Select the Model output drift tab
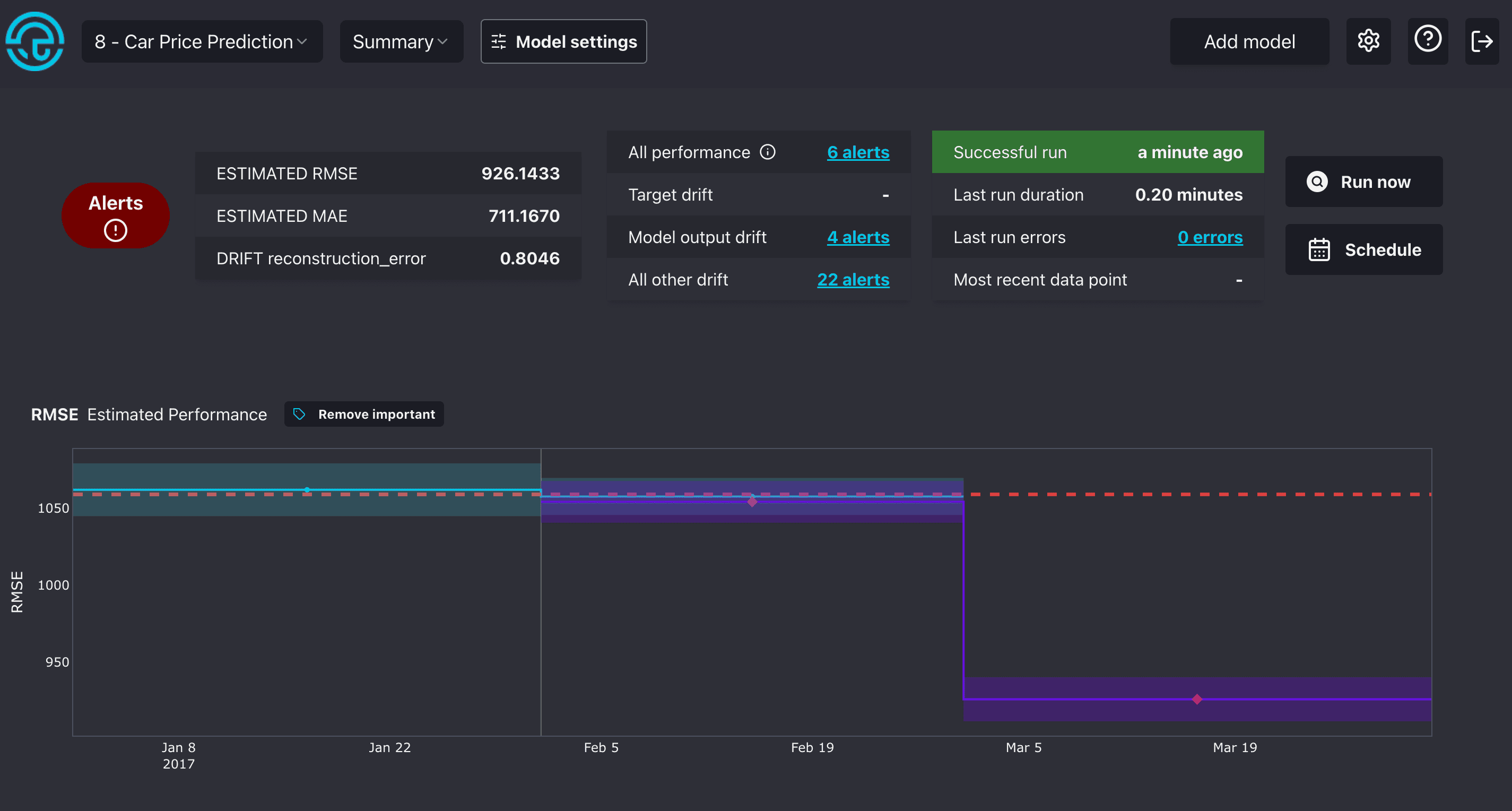The height and width of the screenshot is (811, 1512). pyautogui.click(x=697, y=238)
